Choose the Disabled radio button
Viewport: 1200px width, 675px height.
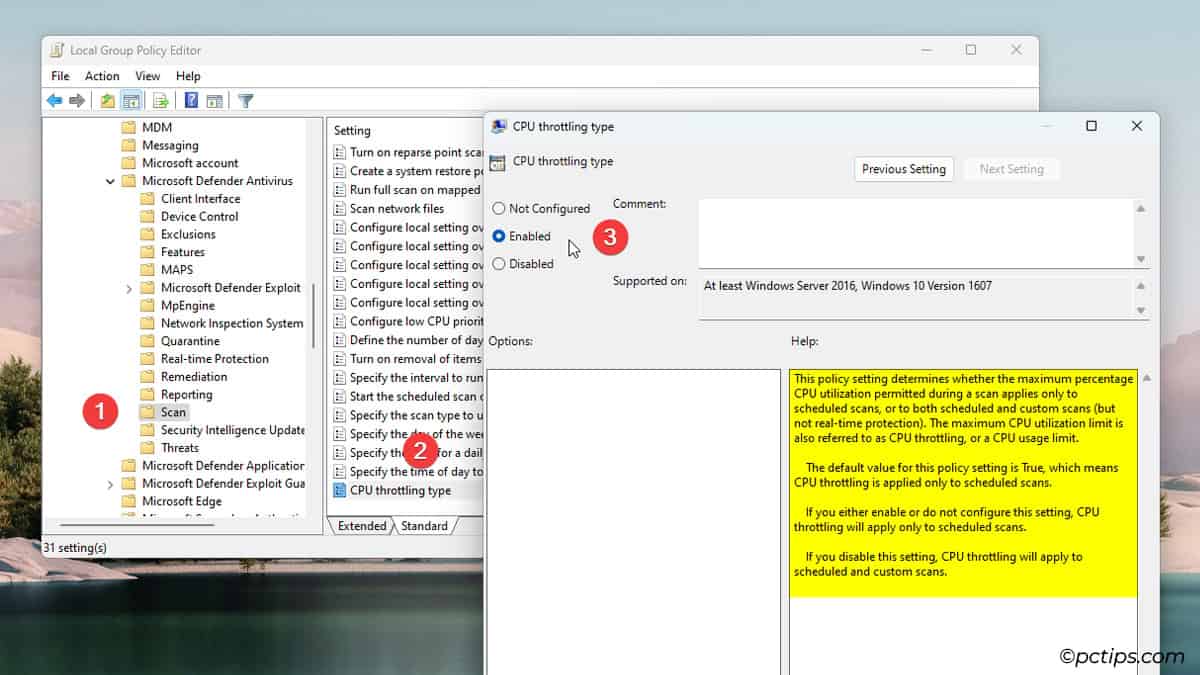[497, 263]
